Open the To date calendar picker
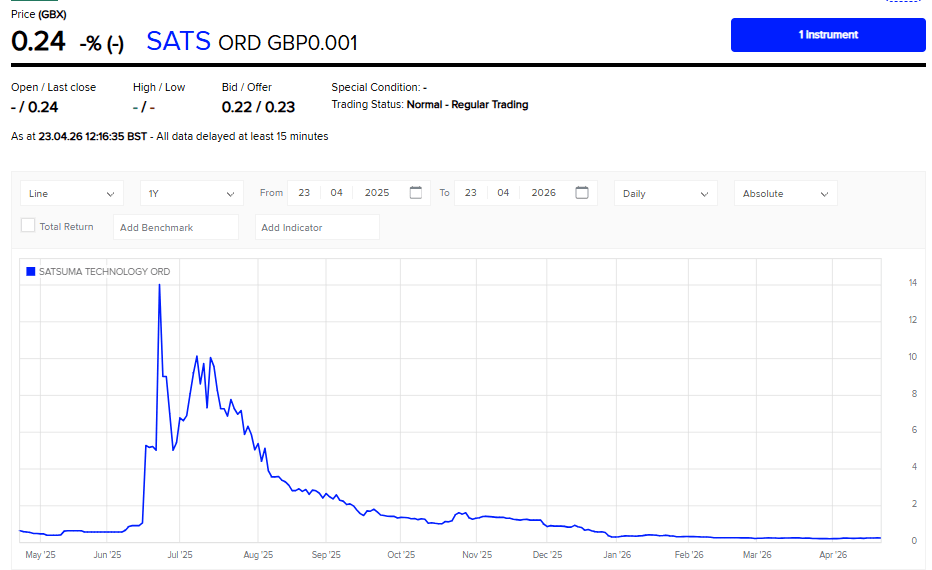The height and width of the screenshot is (570, 932). point(582,193)
